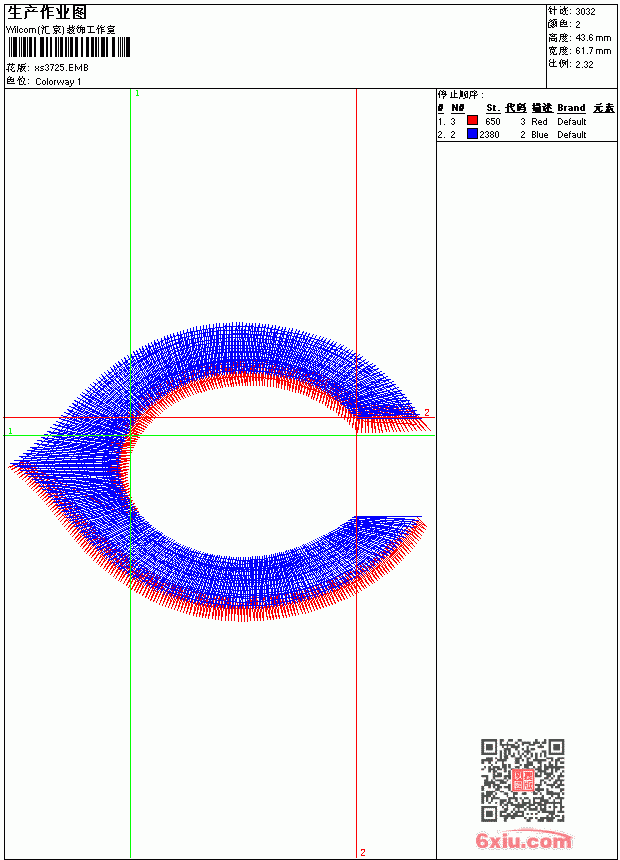Click the red color swatch in stop sequence

tap(472, 121)
